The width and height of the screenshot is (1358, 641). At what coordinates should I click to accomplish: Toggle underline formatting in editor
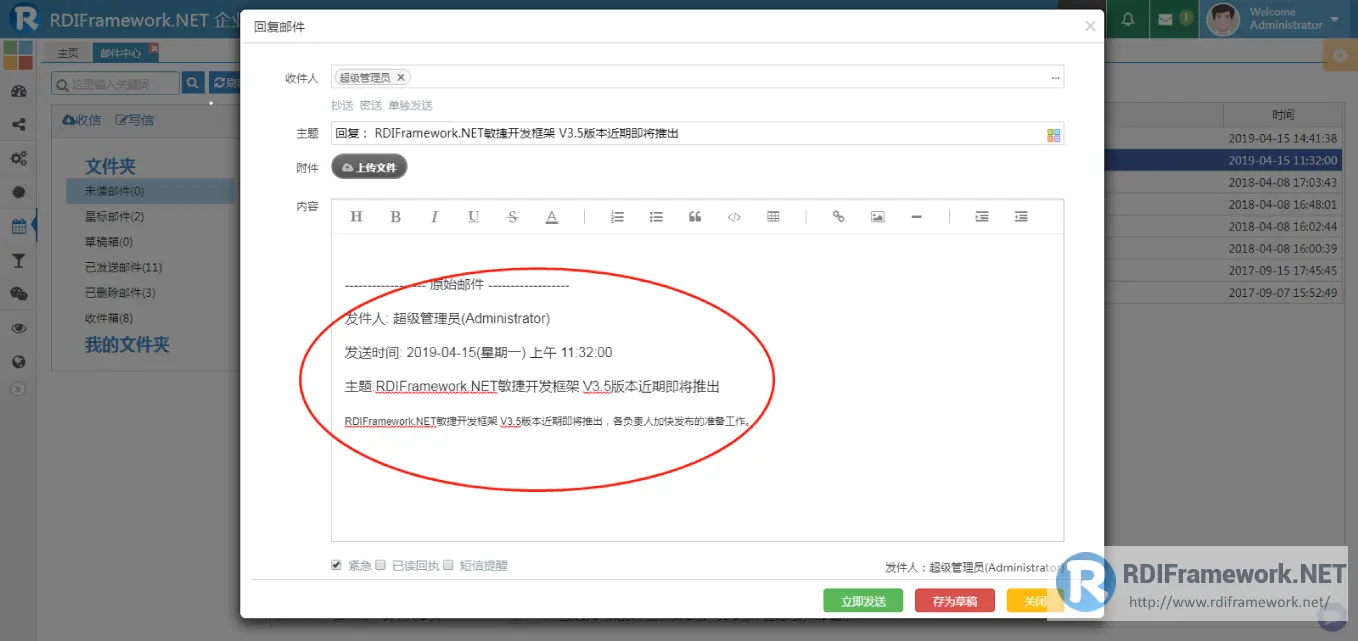click(x=473, y=217)
